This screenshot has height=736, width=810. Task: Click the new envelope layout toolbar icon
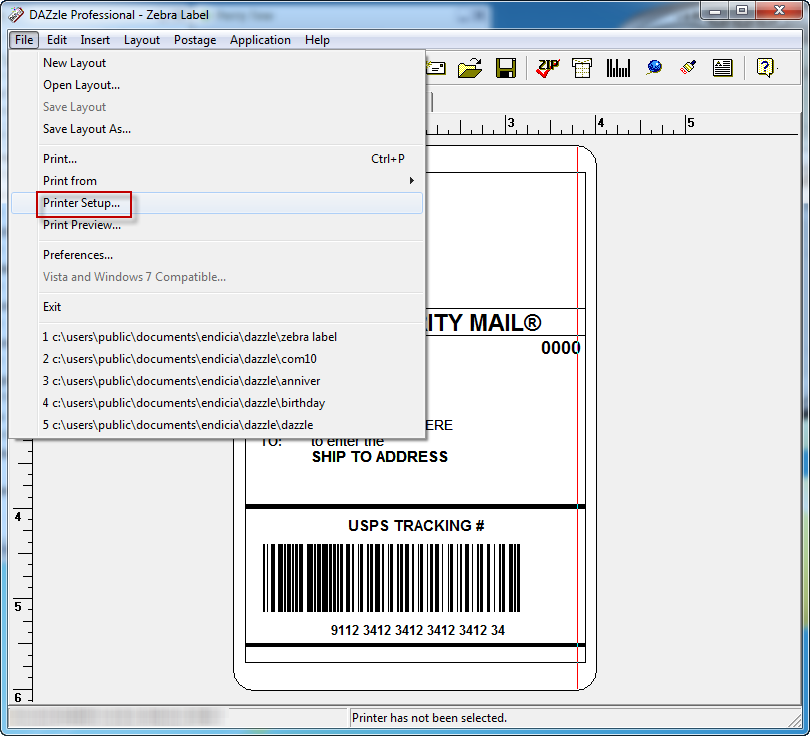pos(436,68)
